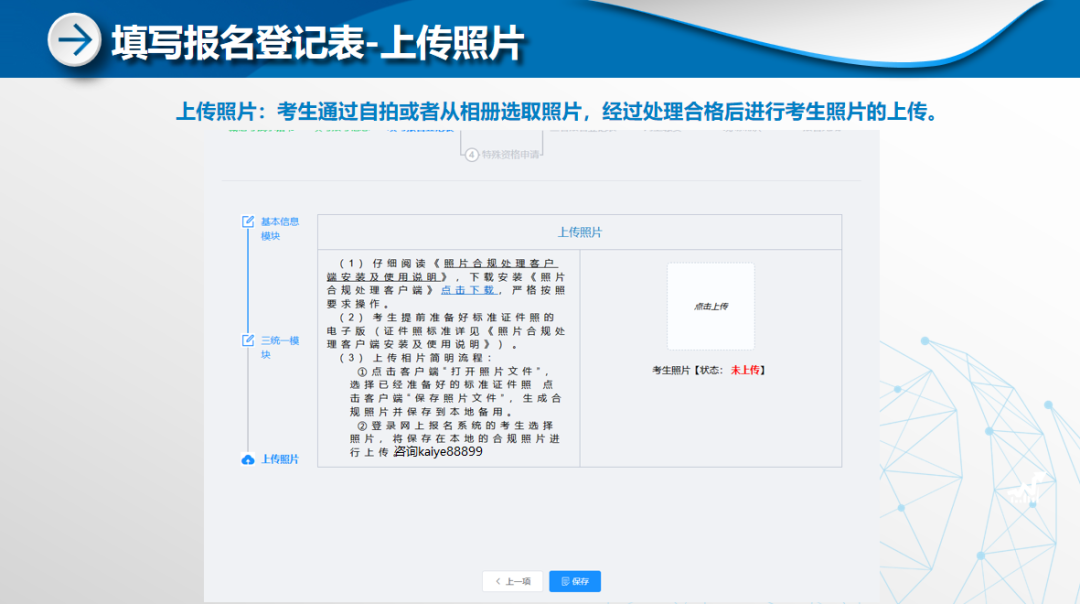1080x604 pixels.
Task: Click the 考生照片 status label
Action: (709, 370)
